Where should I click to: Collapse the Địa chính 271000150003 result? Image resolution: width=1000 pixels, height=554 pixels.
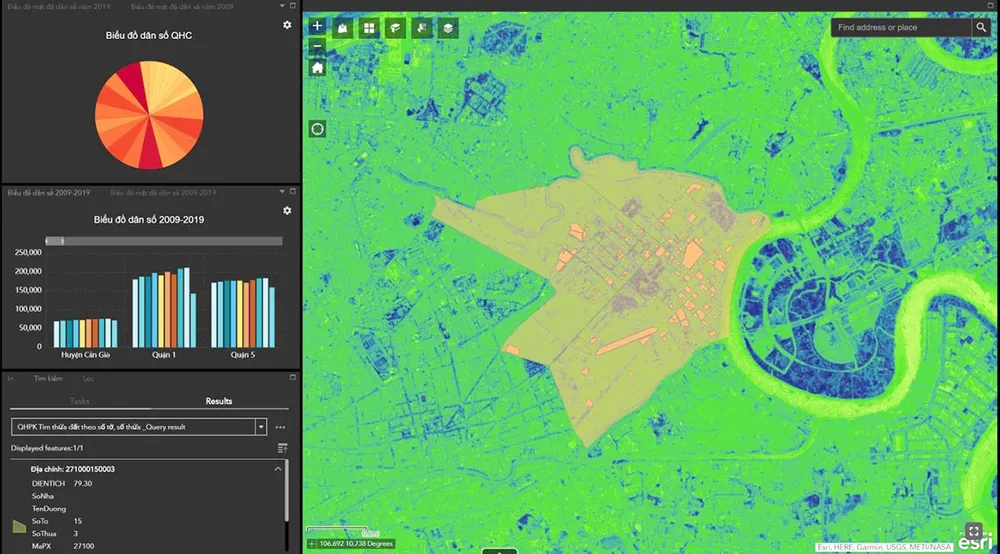277,468
